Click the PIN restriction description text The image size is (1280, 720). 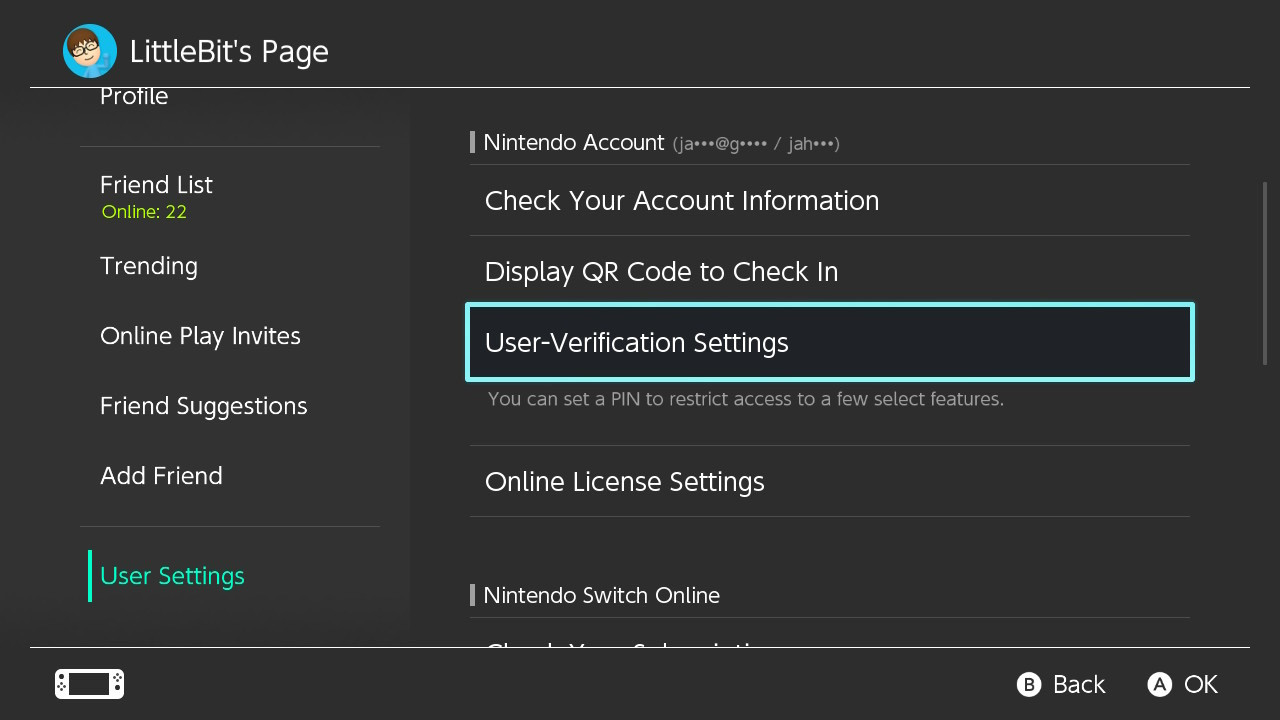click(x=746, y=399)
